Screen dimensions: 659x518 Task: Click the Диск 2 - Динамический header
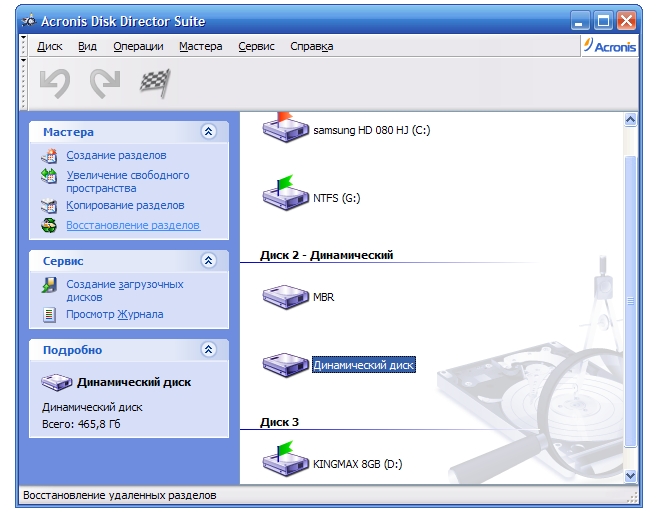click(327, 255)
